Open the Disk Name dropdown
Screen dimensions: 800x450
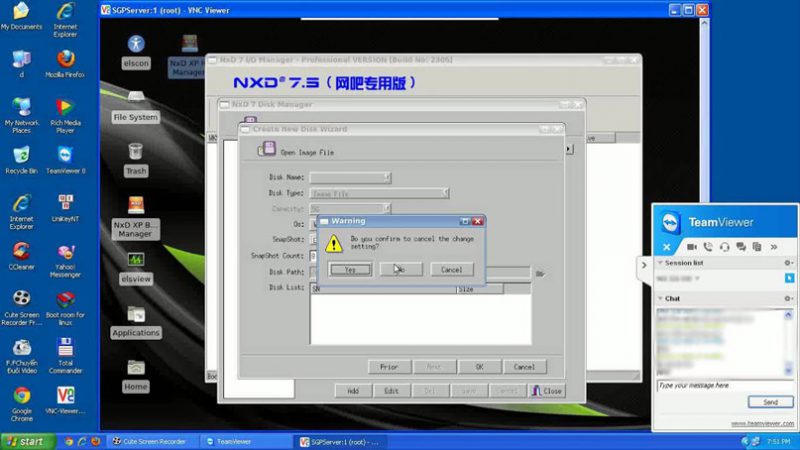click(x=387, y=177)
